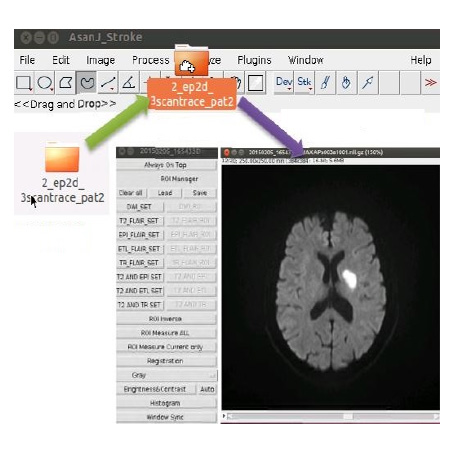Click the play arrow beside the slice slider
This screenshot has width=454, height=454.
point(224,416)
